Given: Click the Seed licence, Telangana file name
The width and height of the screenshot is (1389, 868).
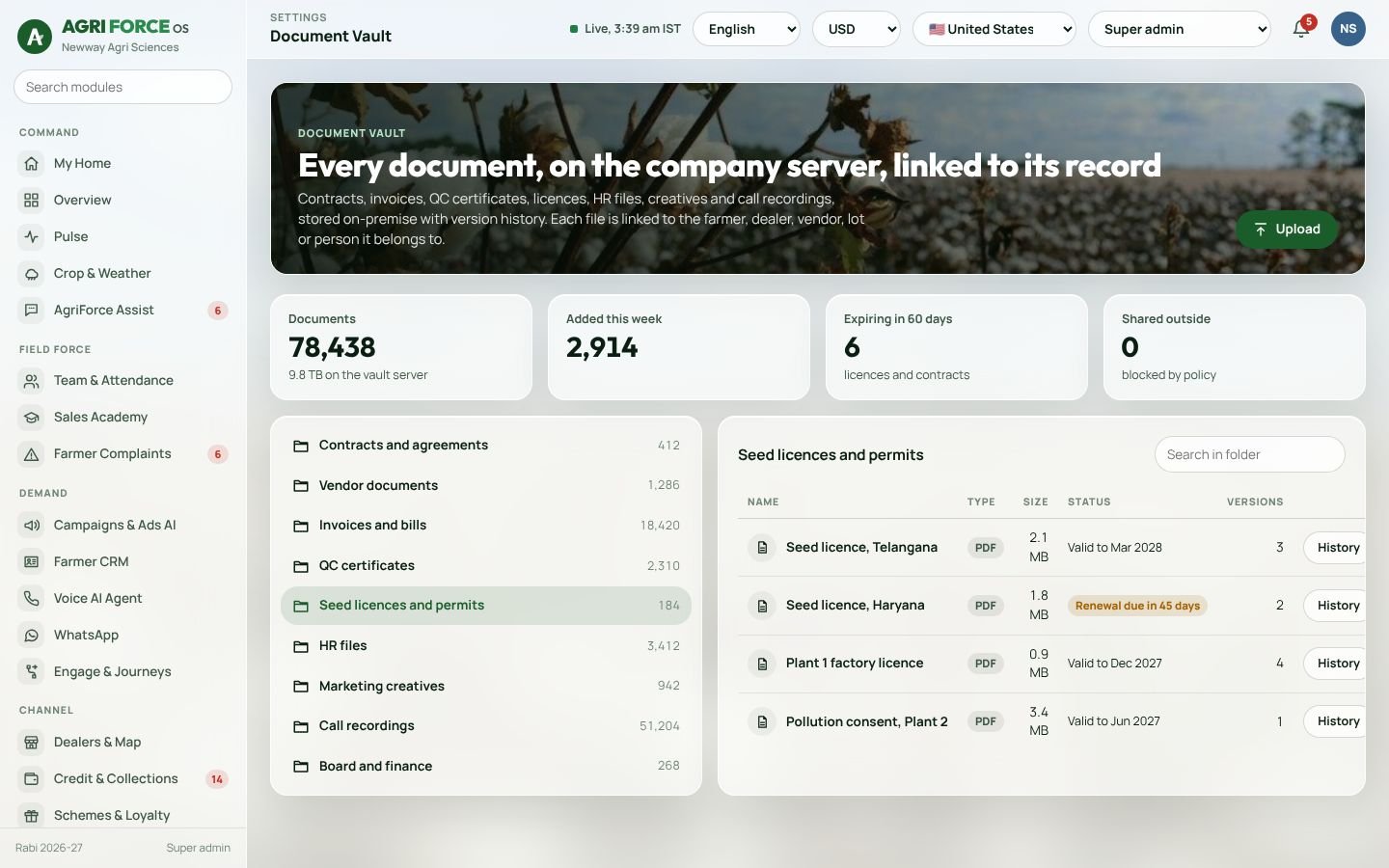Looking at the screenshot, I should click(861, 547).
